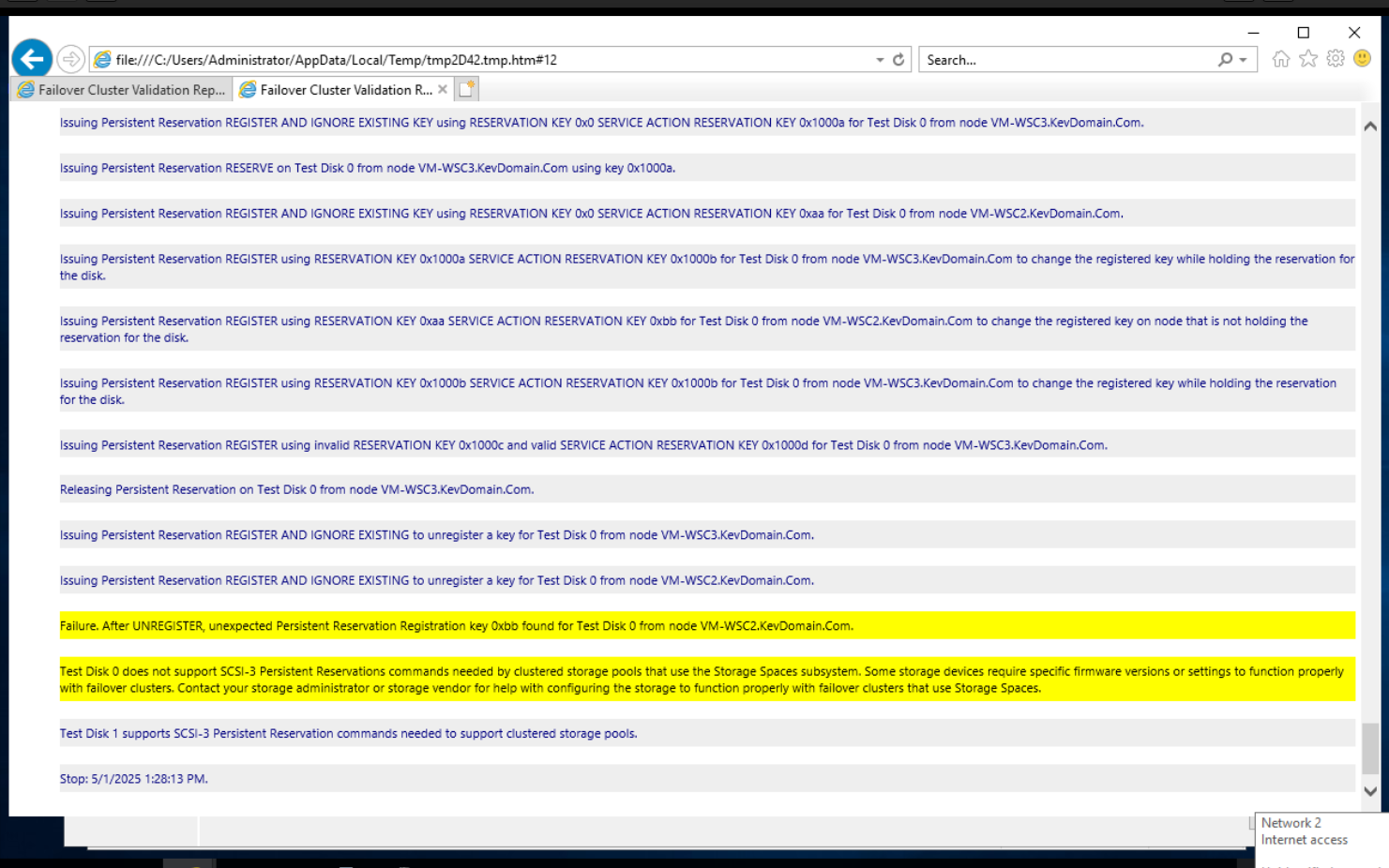Go back with the blue Back arrow
Screen dimensions: 1389x868
(x=32, y=59)
